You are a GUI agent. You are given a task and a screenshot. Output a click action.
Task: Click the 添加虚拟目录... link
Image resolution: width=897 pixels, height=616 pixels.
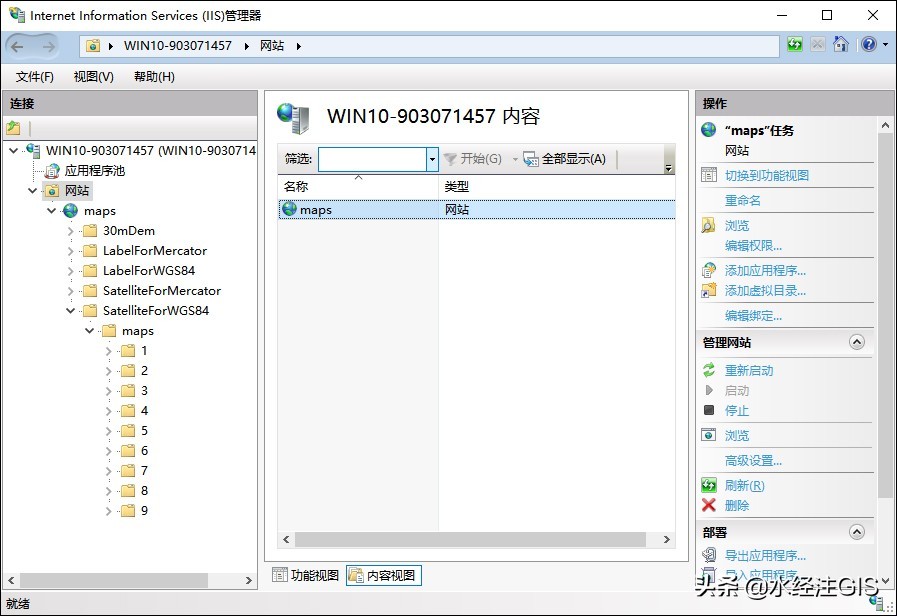[x=765, y=291]
